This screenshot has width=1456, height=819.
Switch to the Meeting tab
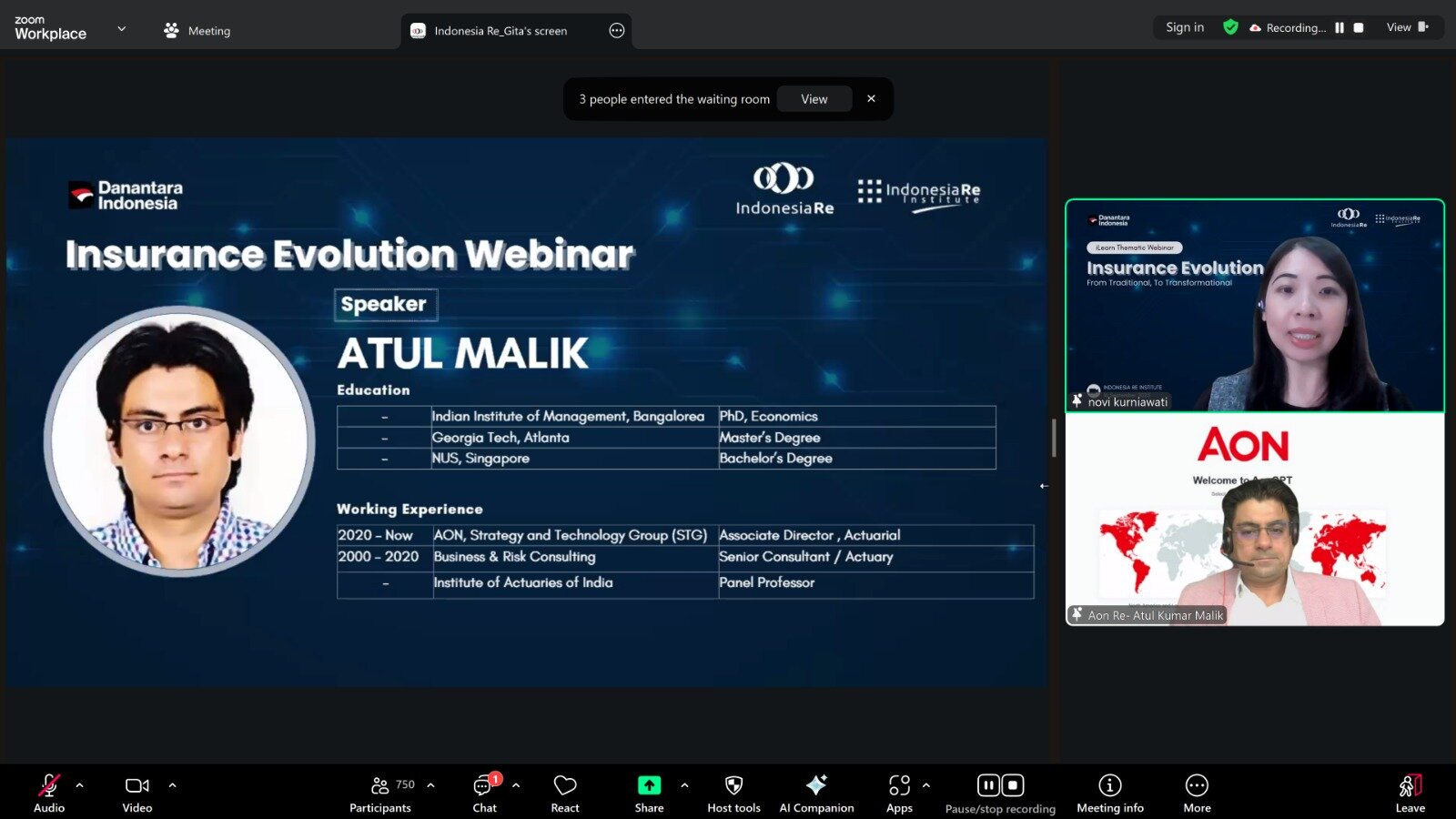click(x=197, y=31)
